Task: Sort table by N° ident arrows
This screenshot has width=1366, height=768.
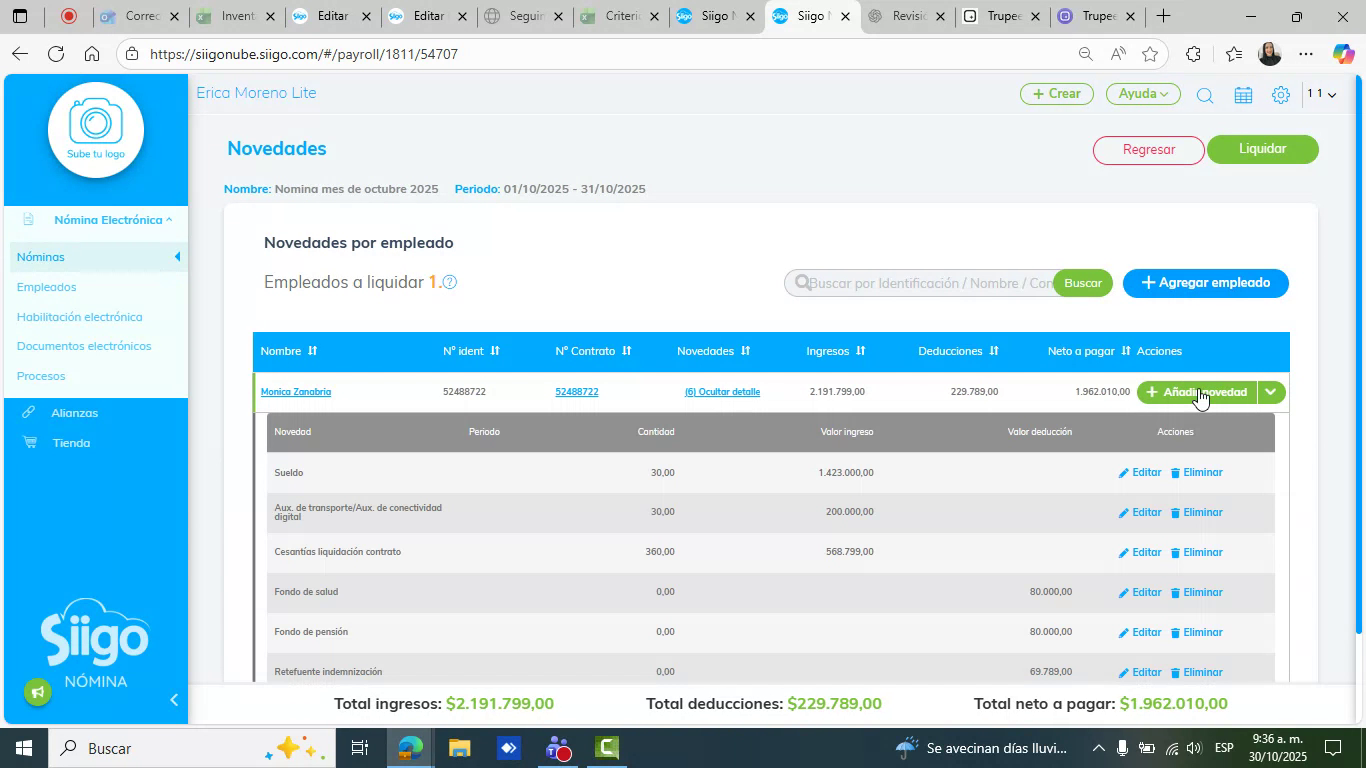Action: click(494, 351)
